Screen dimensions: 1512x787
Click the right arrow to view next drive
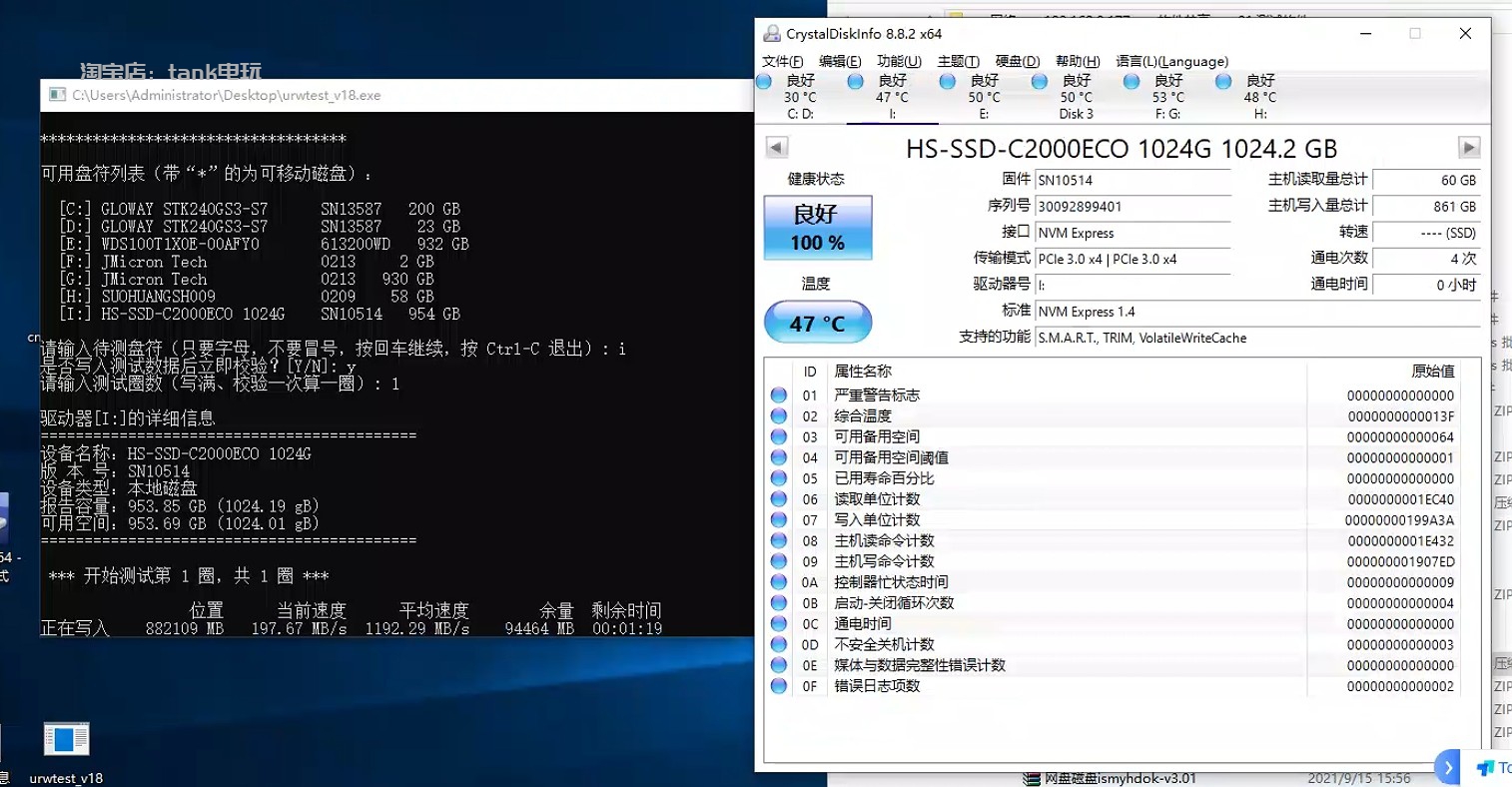[1468, 147]
